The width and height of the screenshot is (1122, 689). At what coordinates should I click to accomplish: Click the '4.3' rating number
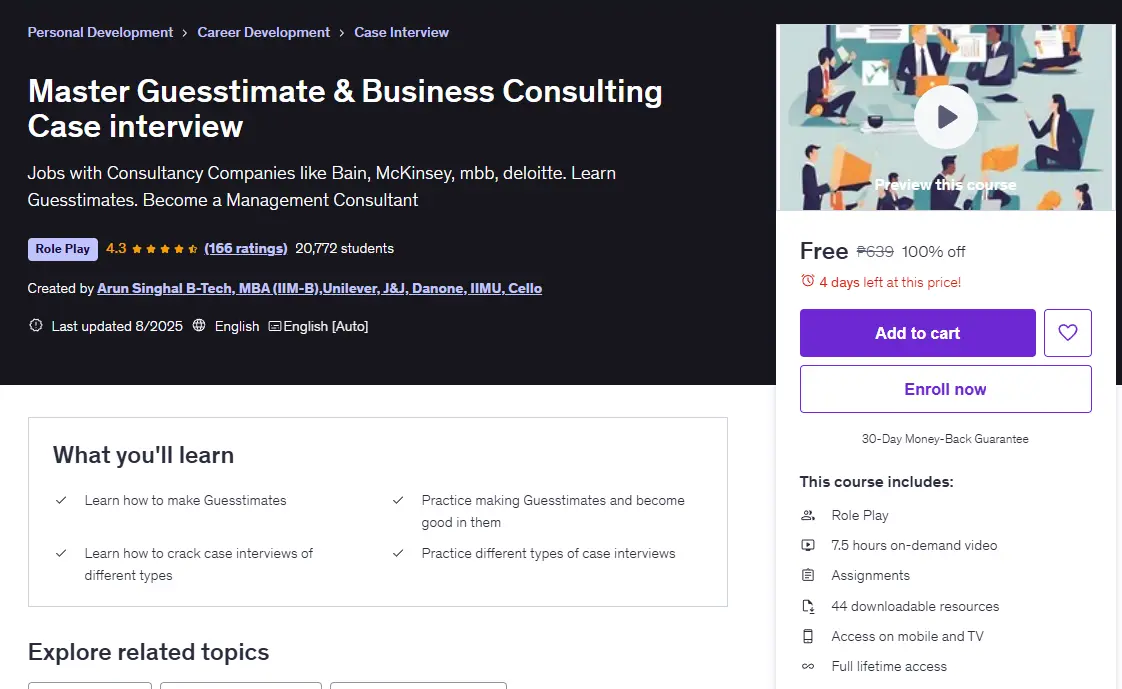[x=116, y=248]
